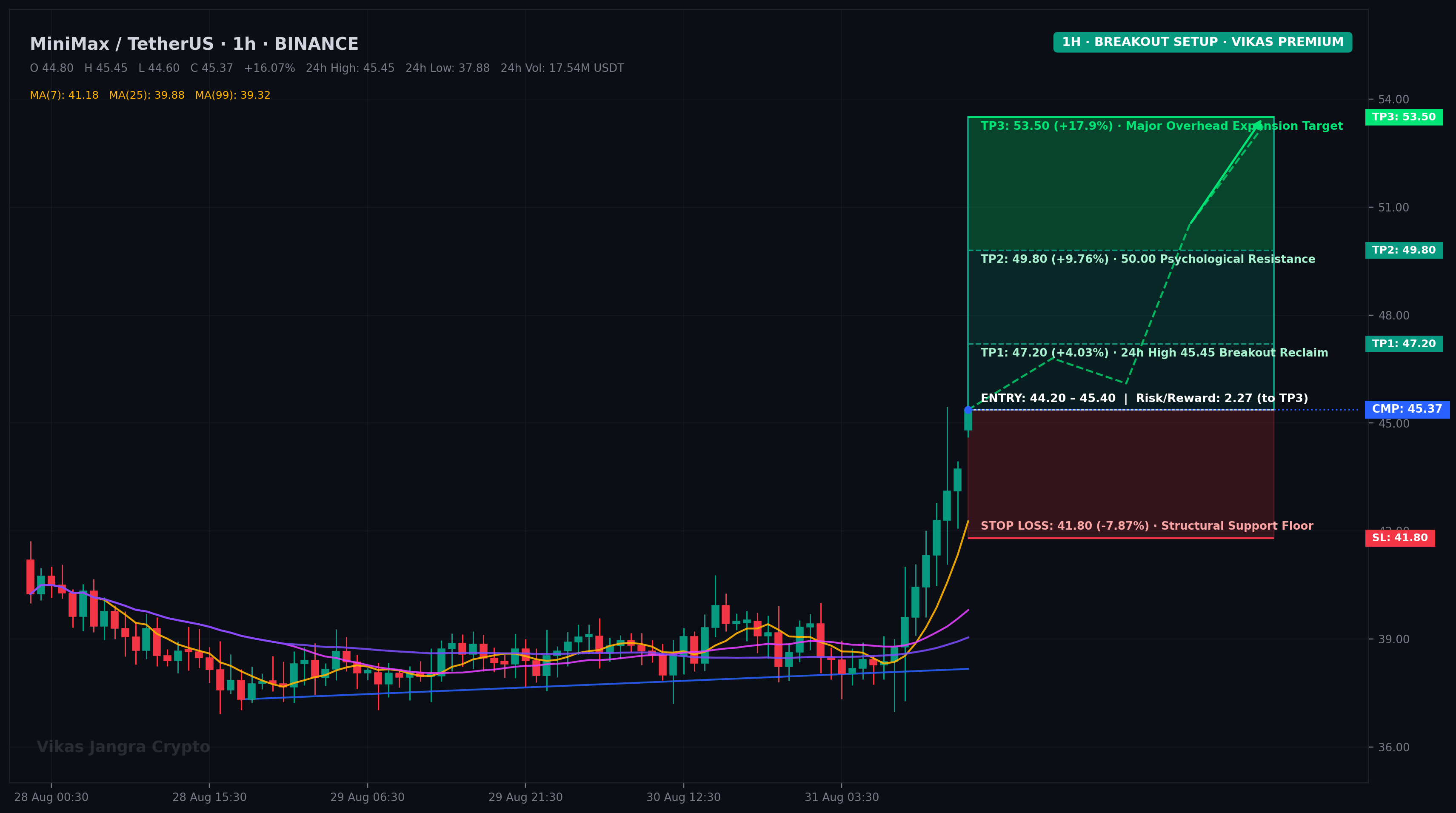Click the blue current price dot marker

coord(968,410)
